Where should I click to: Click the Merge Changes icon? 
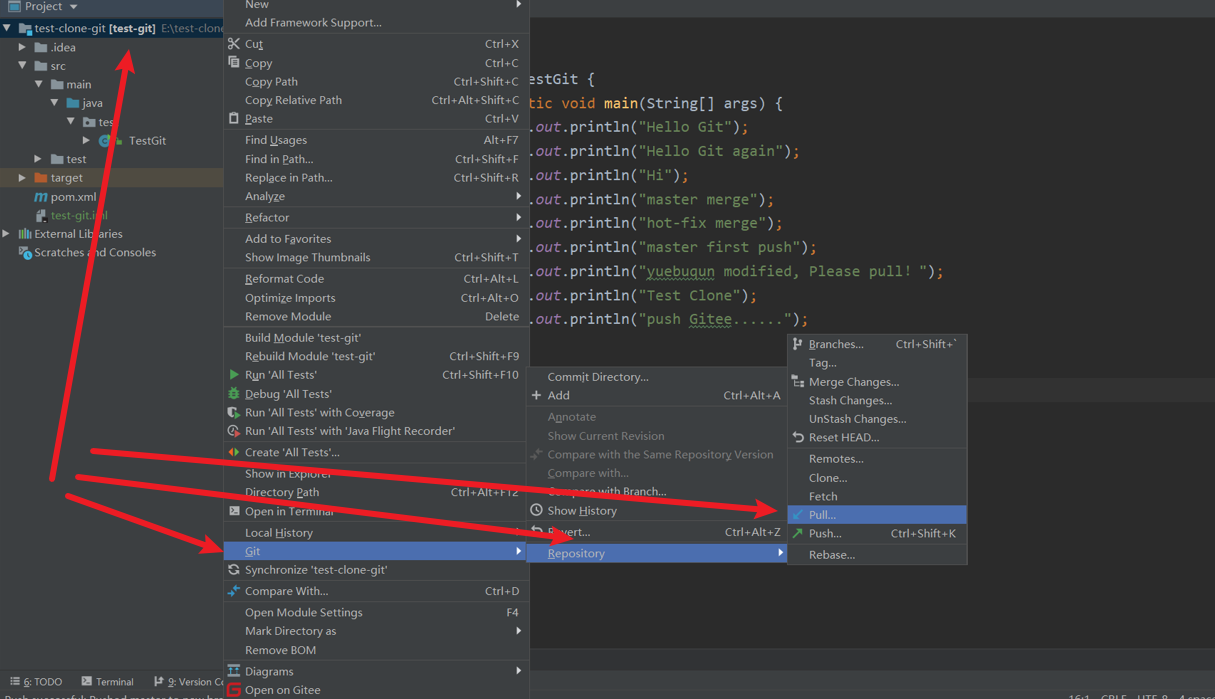pyautogui.click(x=798, y=382)
